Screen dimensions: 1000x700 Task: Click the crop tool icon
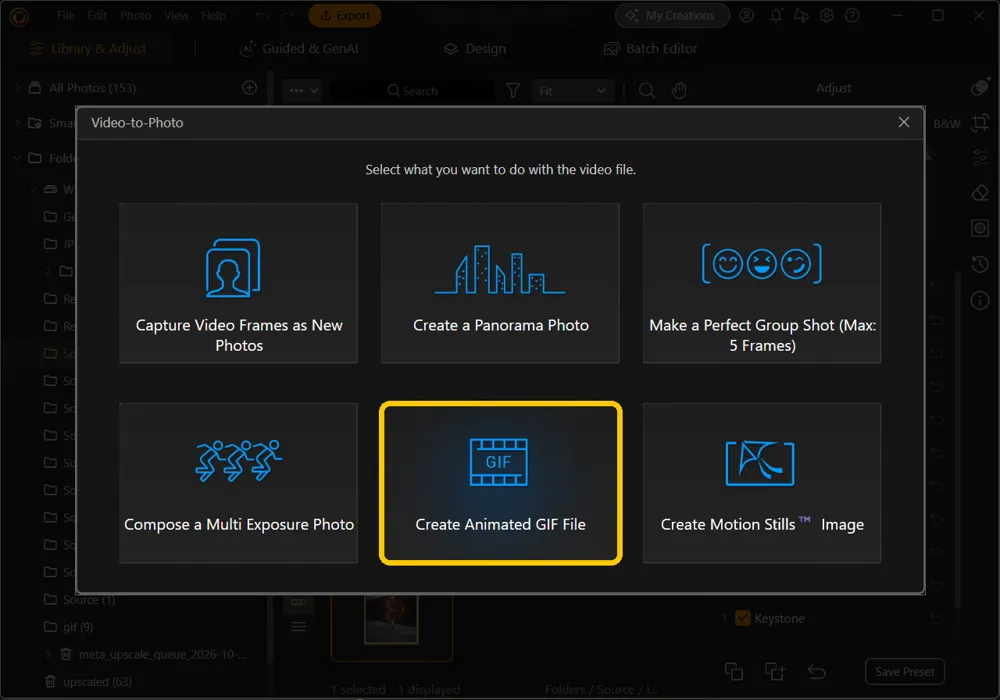(x=980, y=122)
